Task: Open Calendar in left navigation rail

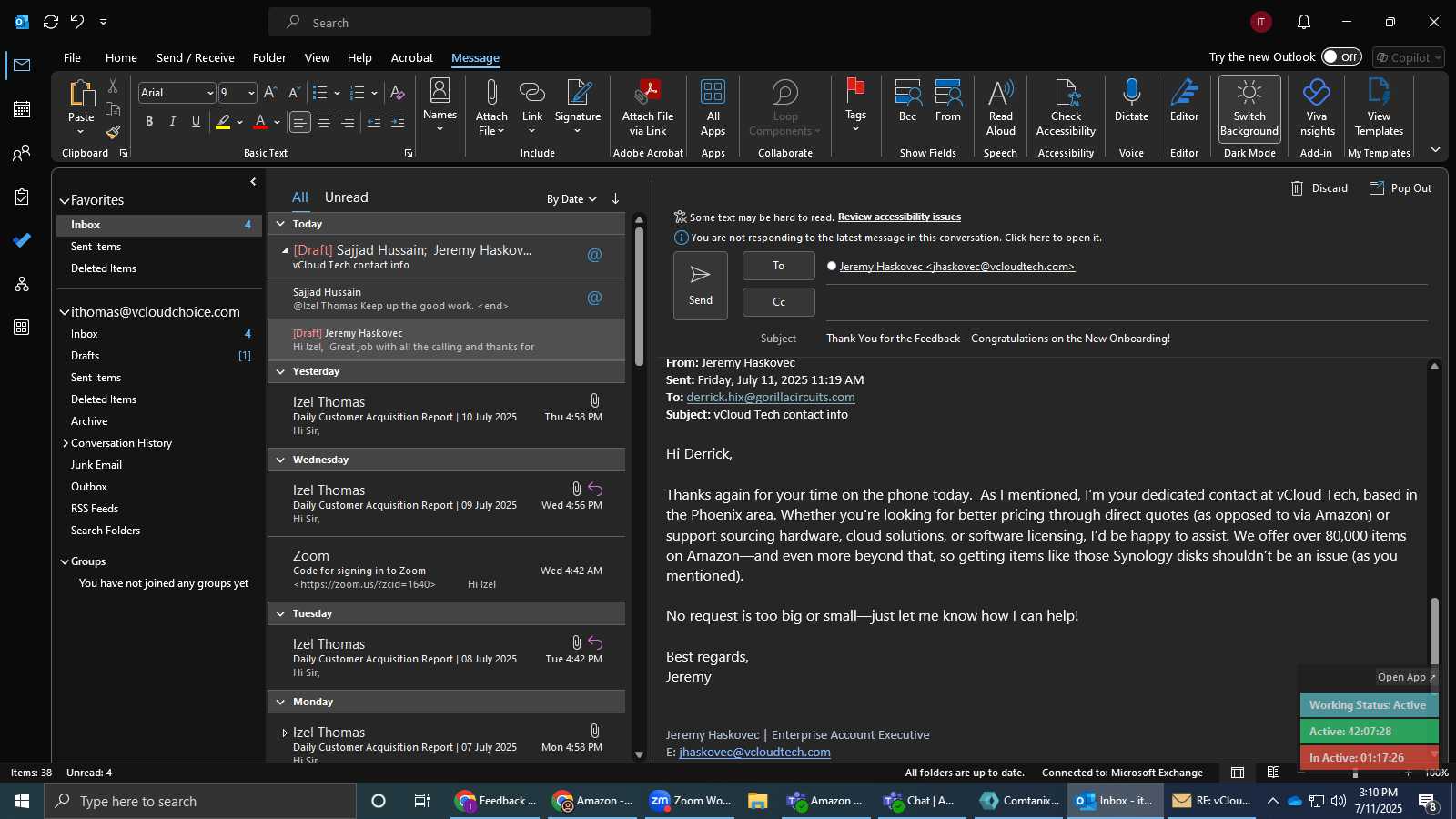Action: tap(22, 109)
